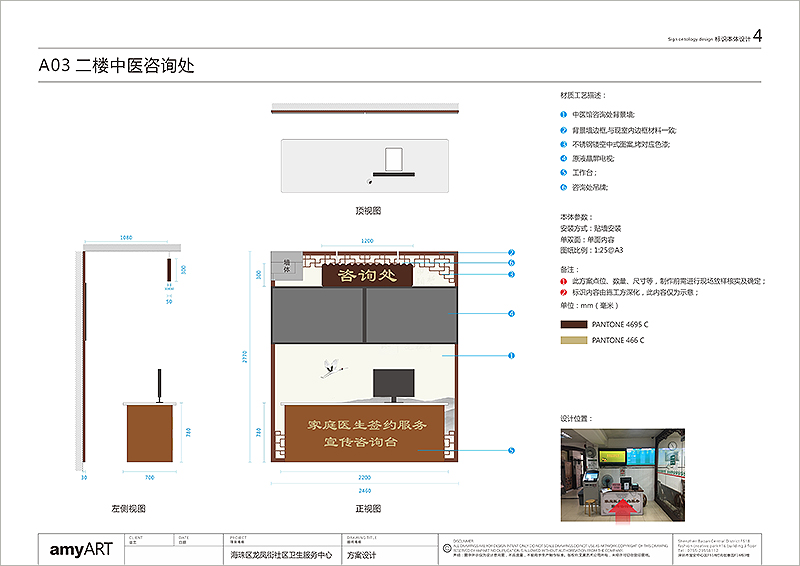Click legend bullet 3 beside 不锈钢镂空中式图案
Viewport: 800px width, 566px height.
(563, 144)
